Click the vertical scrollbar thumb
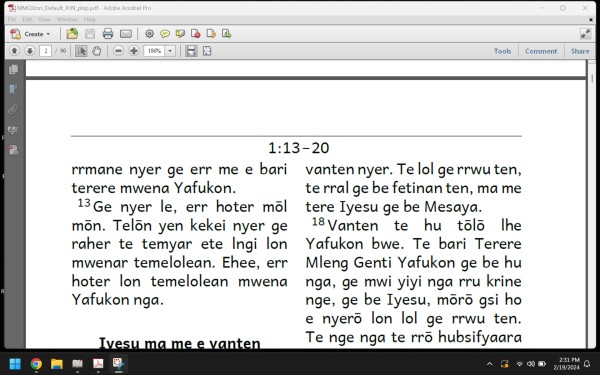Viewport: 600px width, 375px height. tap(592, 78)
